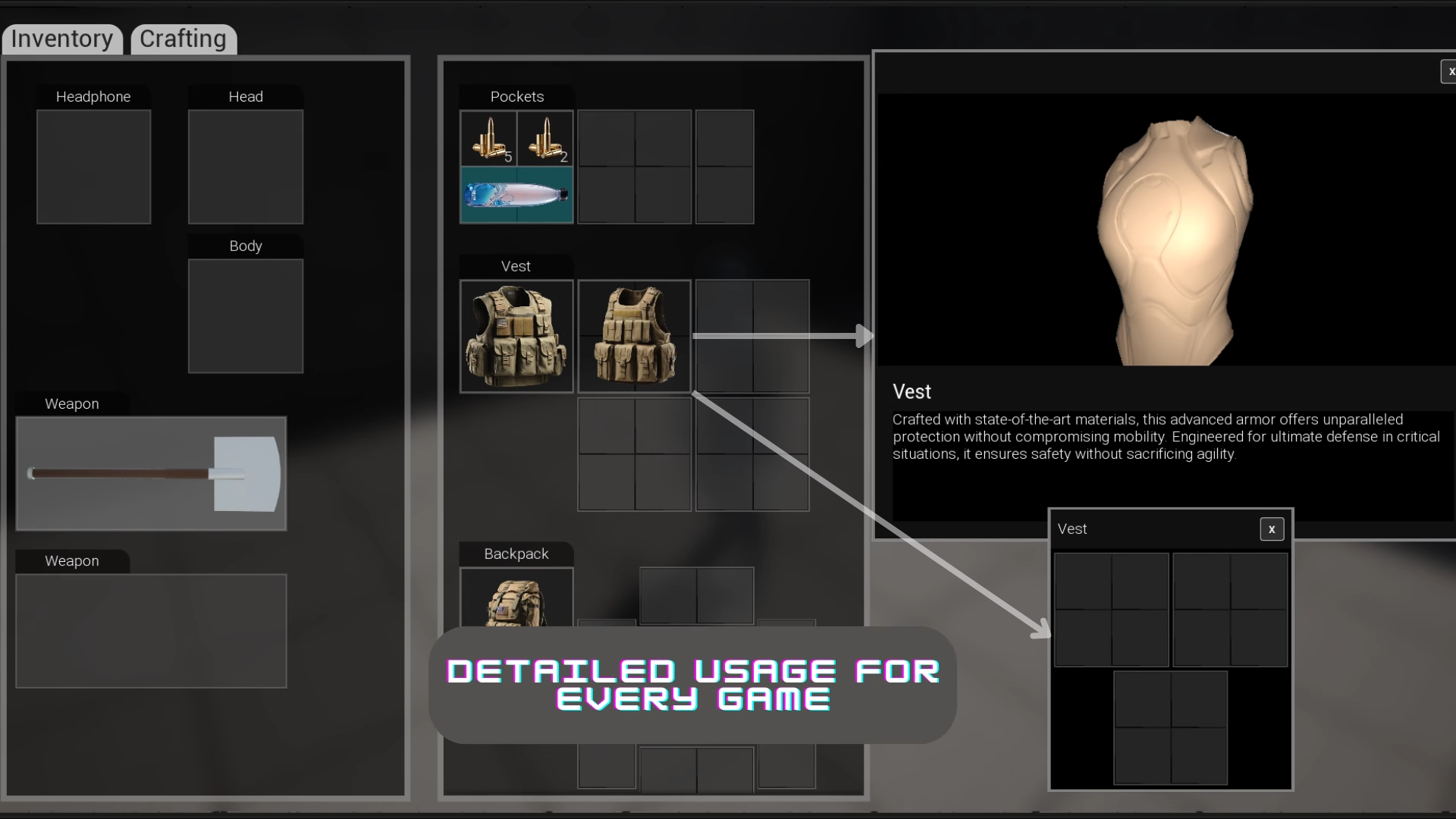
Task: Click the tactical vest with pouches icon
Action: (517, 336)
